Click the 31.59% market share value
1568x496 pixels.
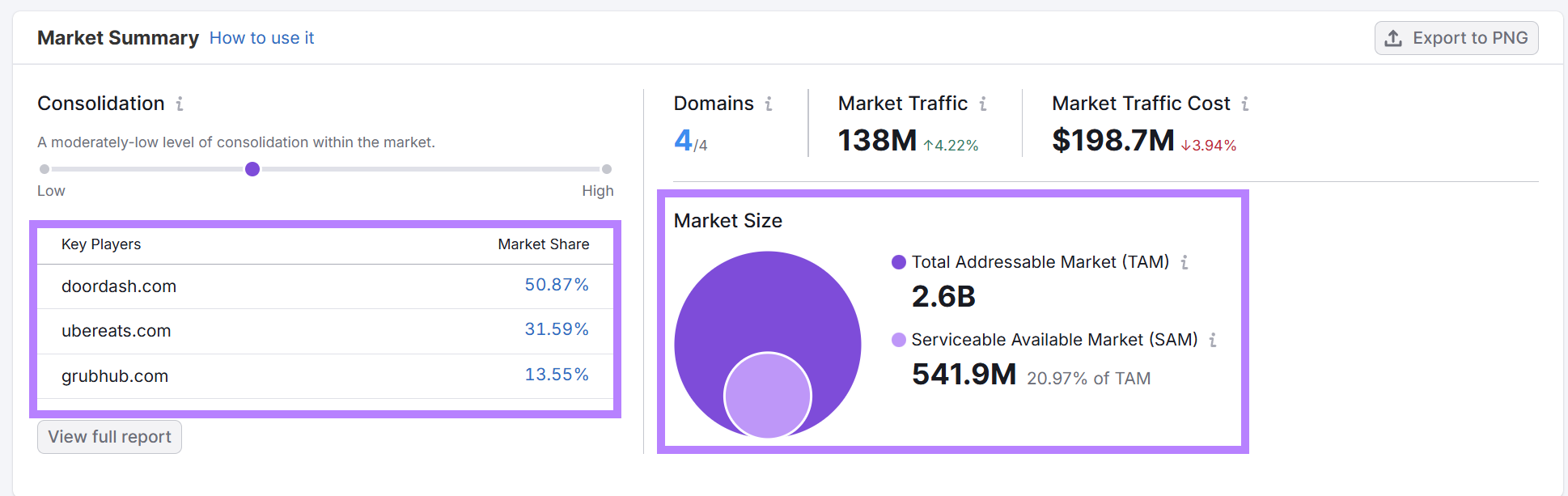pyautogui.click(x=557, y=329)
